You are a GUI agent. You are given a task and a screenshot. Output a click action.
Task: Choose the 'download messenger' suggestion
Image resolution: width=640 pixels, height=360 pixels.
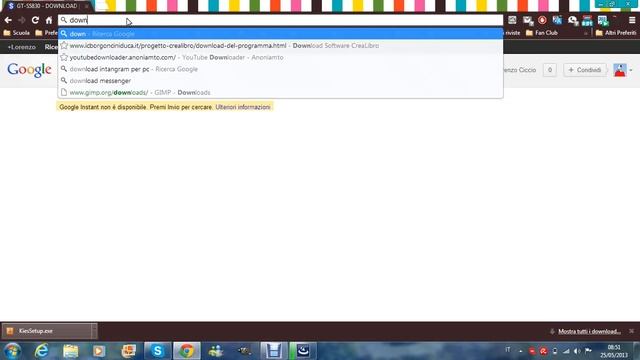[x=280, y=81]
